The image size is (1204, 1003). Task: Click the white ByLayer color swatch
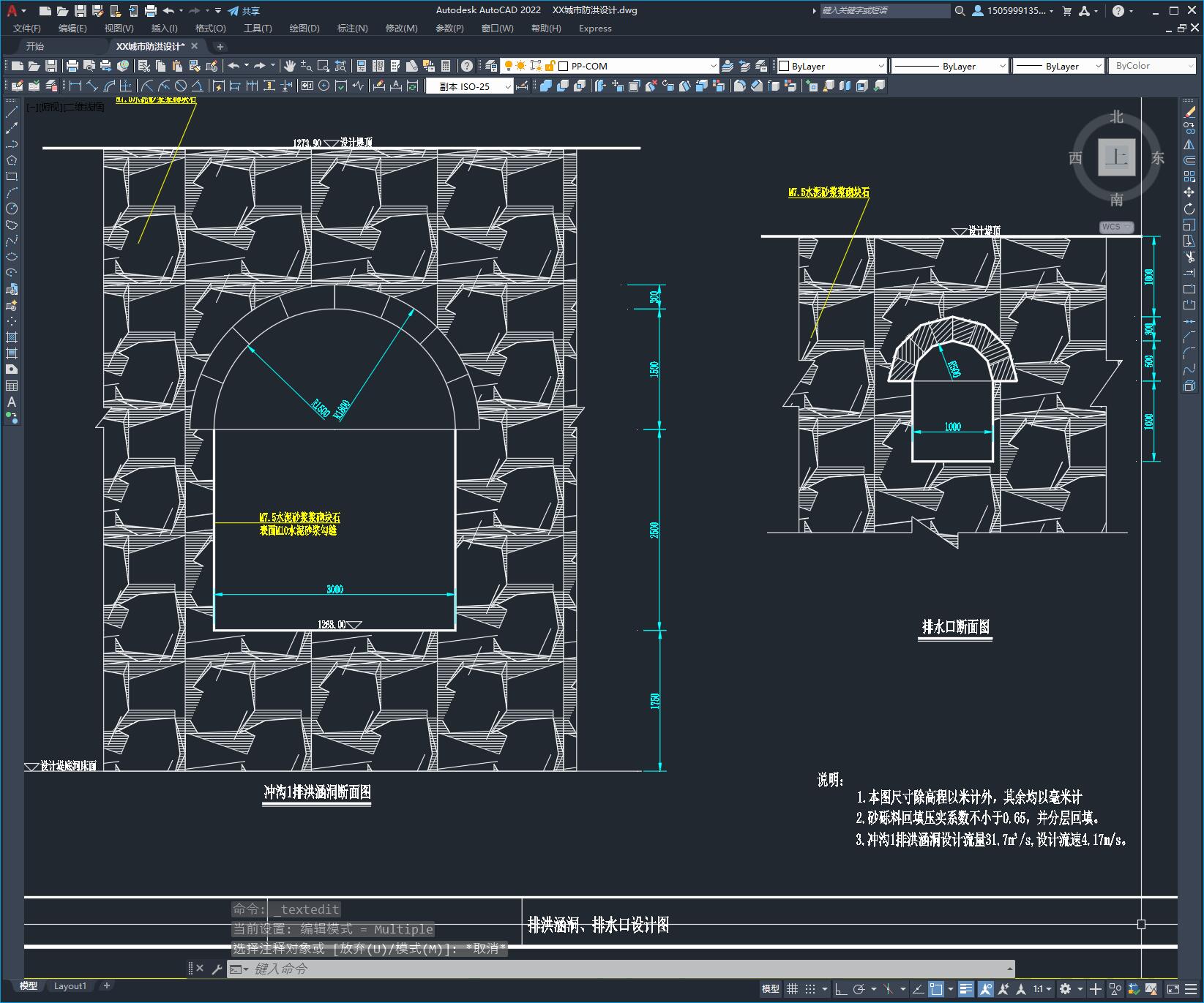(x=784, y=66)
